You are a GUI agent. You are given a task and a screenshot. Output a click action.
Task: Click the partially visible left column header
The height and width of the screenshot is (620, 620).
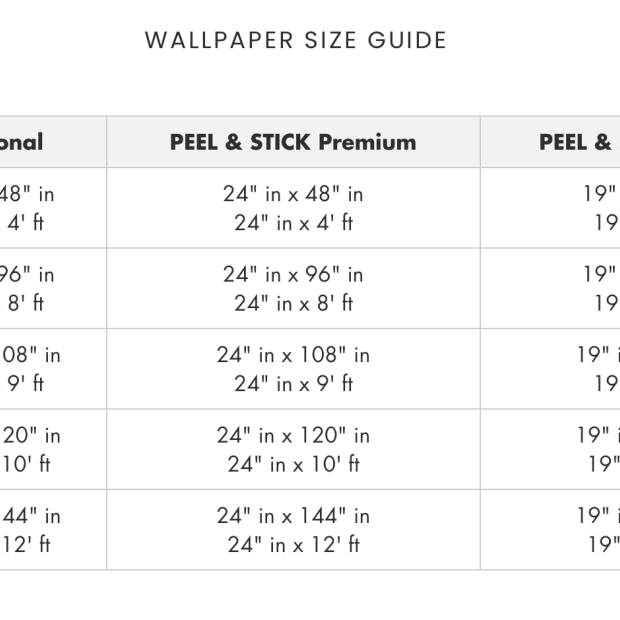tap(22, 142)
